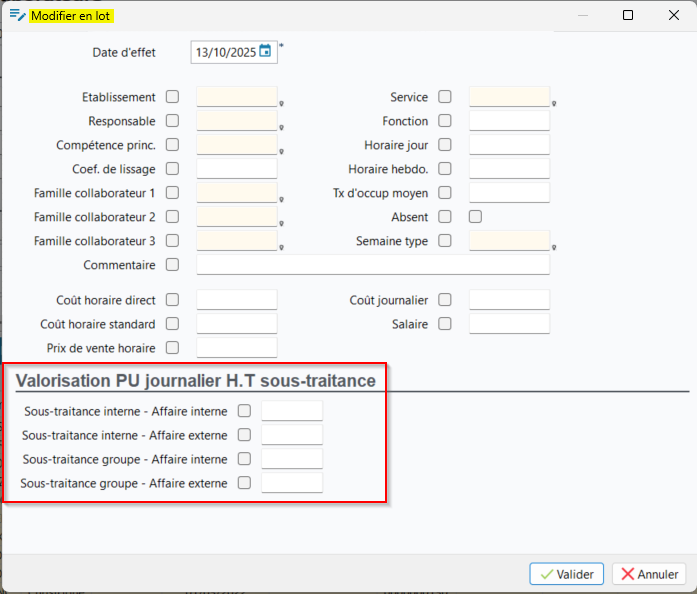
Task: Toggle the second checkbox on the Absent row
Action: click(x=475, y=217)
